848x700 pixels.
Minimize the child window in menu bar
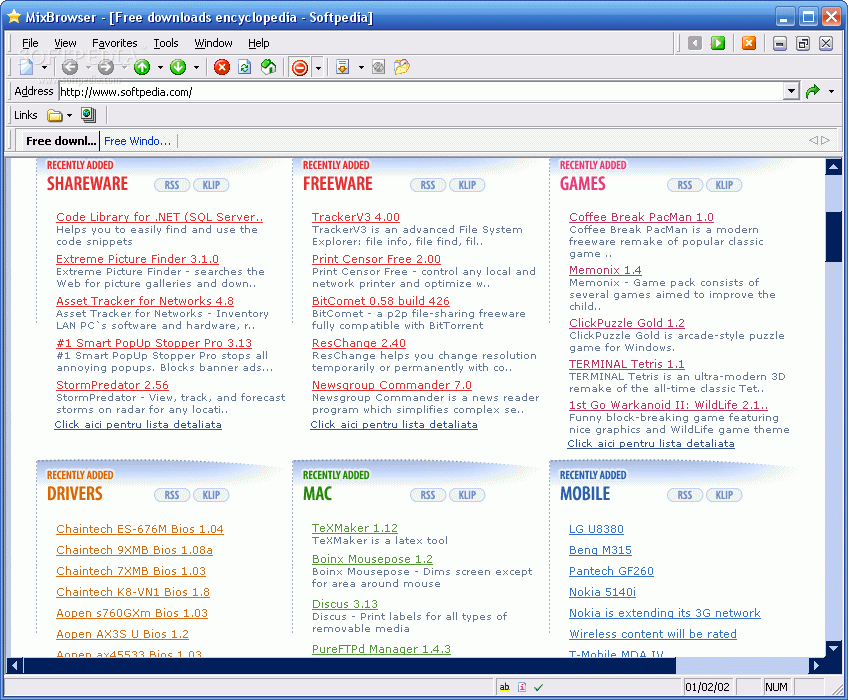click(x=779, y=43)
